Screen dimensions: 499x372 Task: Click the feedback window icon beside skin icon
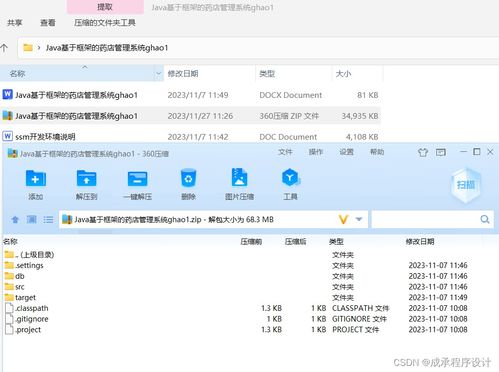tap(441, 152)
